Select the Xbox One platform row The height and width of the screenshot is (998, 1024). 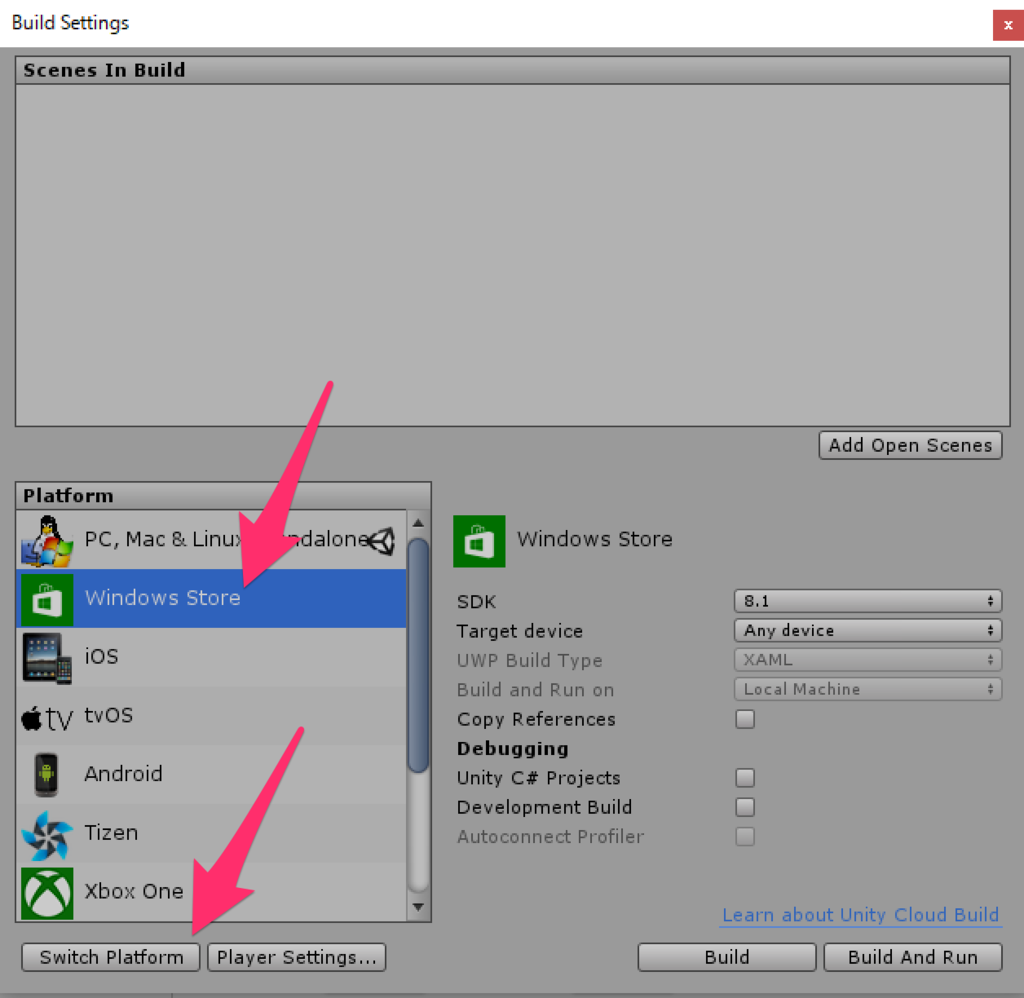click(x=211, y=892)
